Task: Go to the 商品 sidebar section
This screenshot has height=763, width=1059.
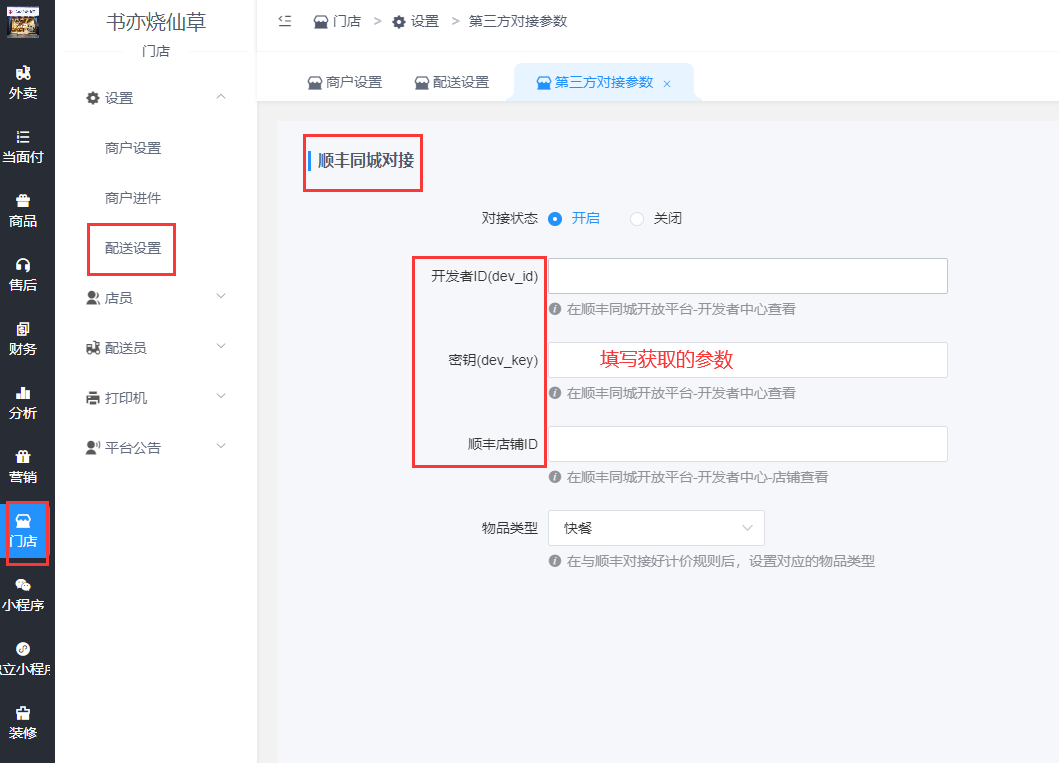Action: coord(23,211)
